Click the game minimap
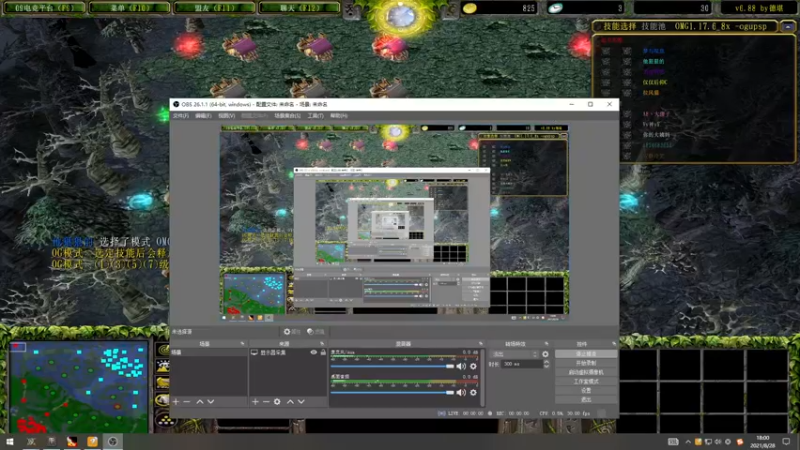 click(79, 388)
